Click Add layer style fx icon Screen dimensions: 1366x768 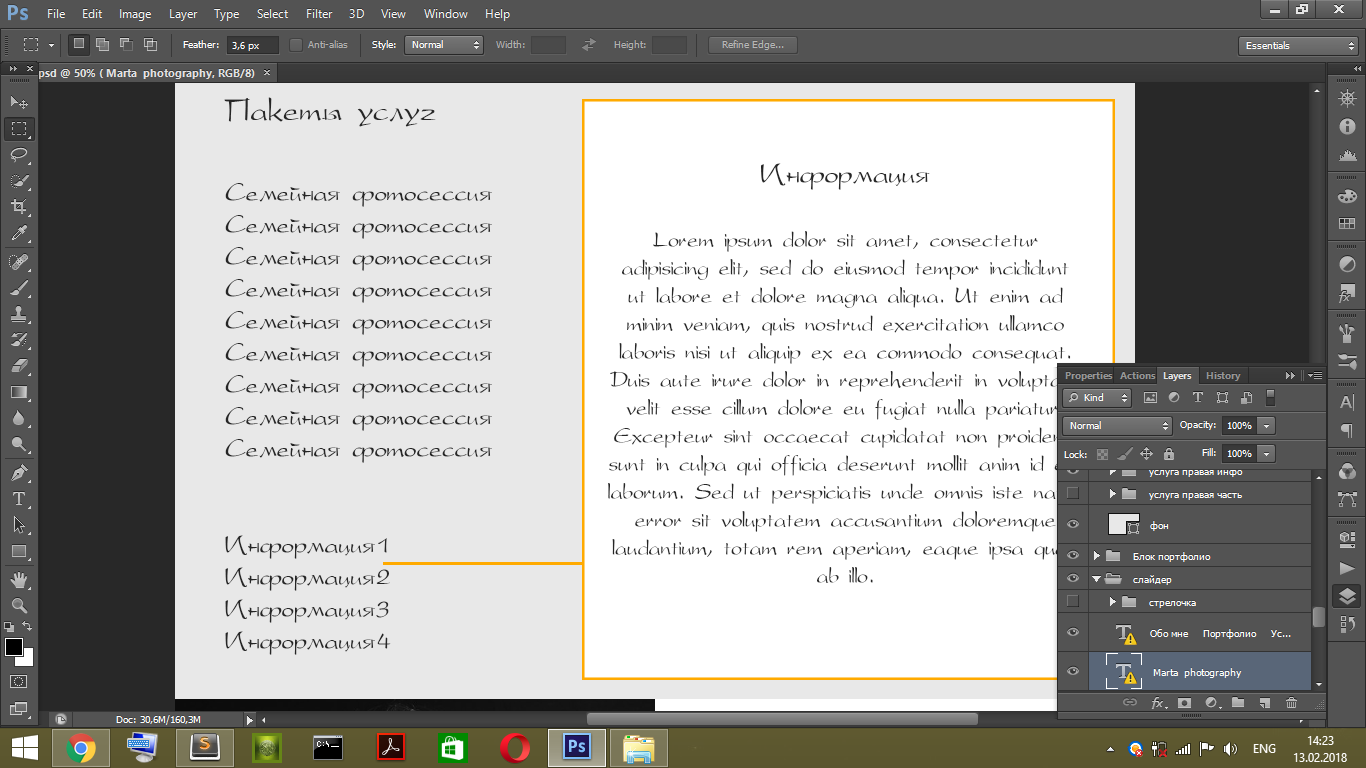(x=1158, y=703)
